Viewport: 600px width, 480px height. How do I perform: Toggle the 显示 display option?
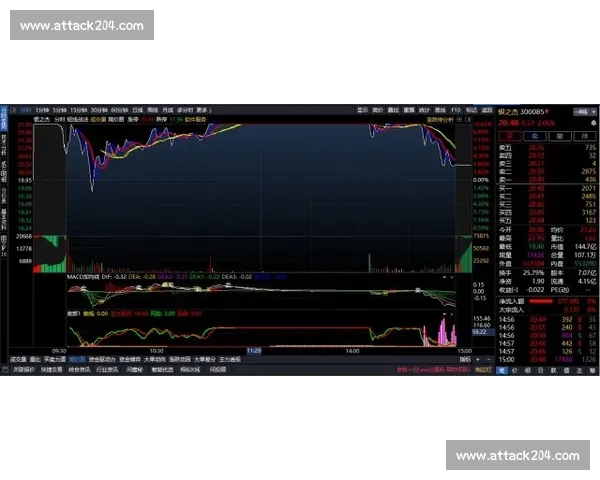362,110
